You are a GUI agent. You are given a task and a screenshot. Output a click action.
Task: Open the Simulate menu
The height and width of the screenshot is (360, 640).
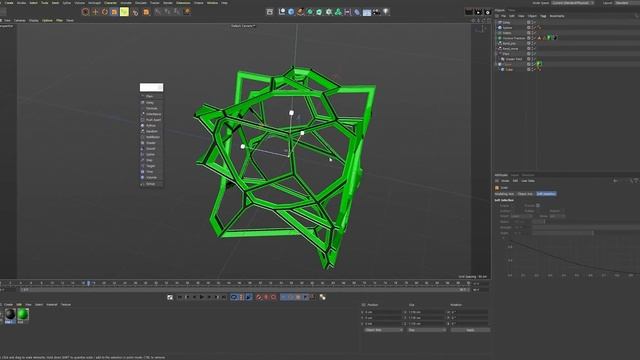[141, 3]
